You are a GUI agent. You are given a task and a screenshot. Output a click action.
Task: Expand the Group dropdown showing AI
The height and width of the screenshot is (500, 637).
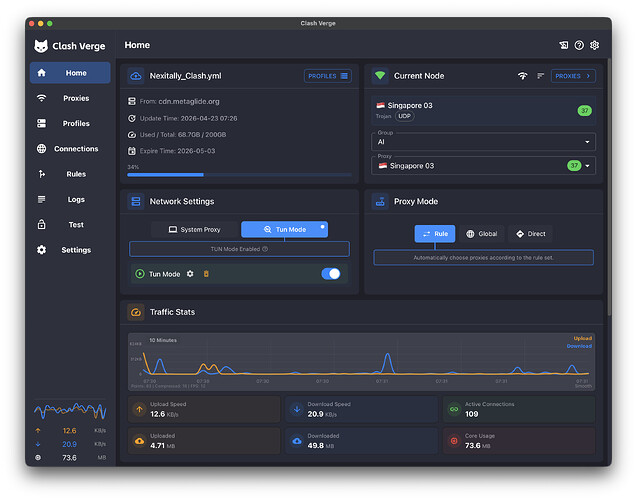coord(483,142)
